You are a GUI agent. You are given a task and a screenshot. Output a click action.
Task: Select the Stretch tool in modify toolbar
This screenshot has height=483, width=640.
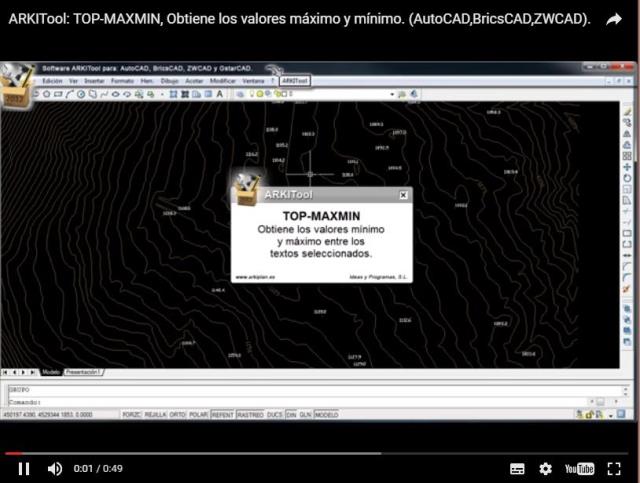627,200
